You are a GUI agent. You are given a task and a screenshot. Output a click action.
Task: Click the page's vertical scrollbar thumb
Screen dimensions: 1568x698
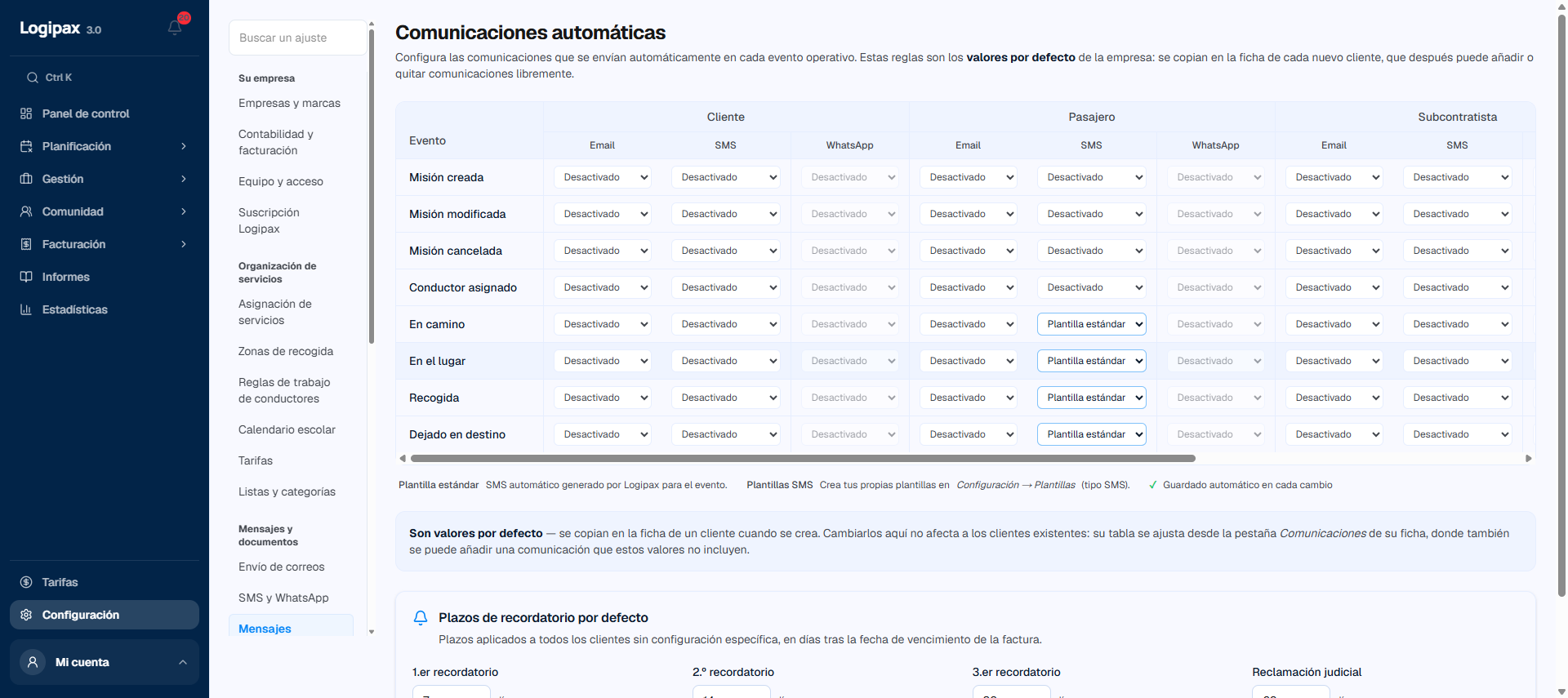point(1561,306)
